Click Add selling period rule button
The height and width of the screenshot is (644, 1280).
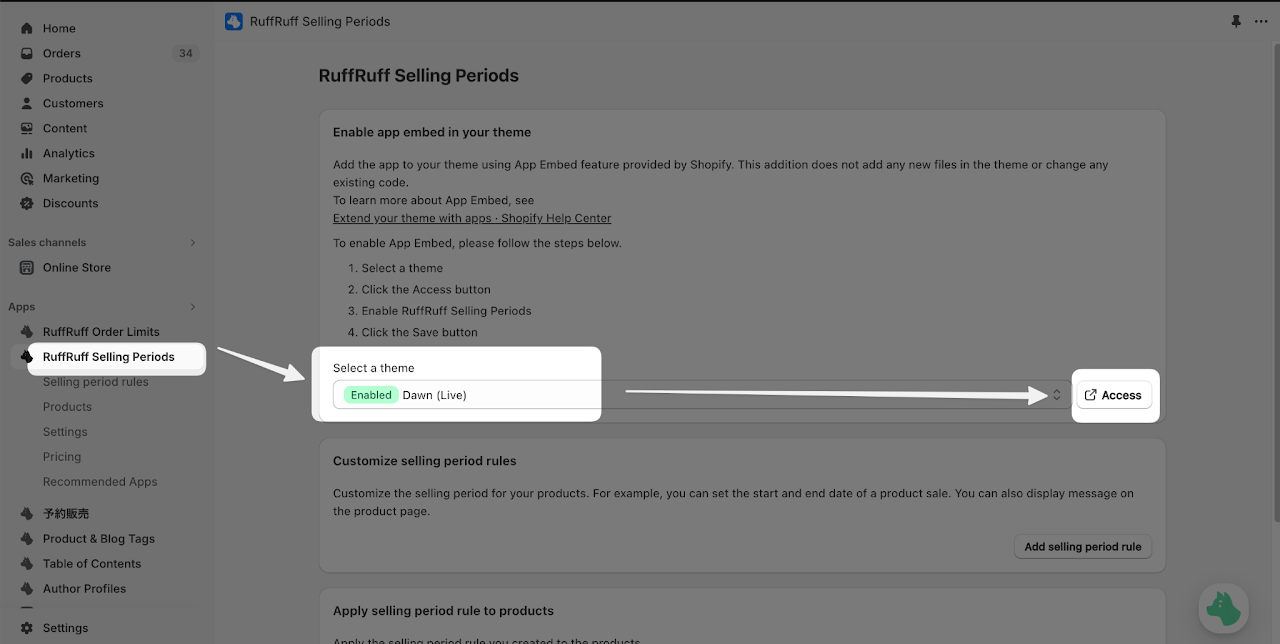pyautogui.click(x=1083, y=547)
